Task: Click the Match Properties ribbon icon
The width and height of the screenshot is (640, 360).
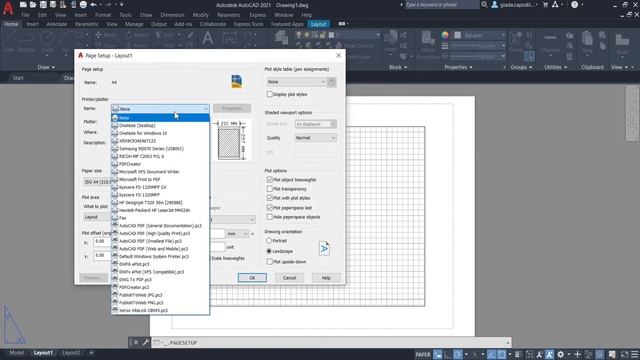Action: 428,39
